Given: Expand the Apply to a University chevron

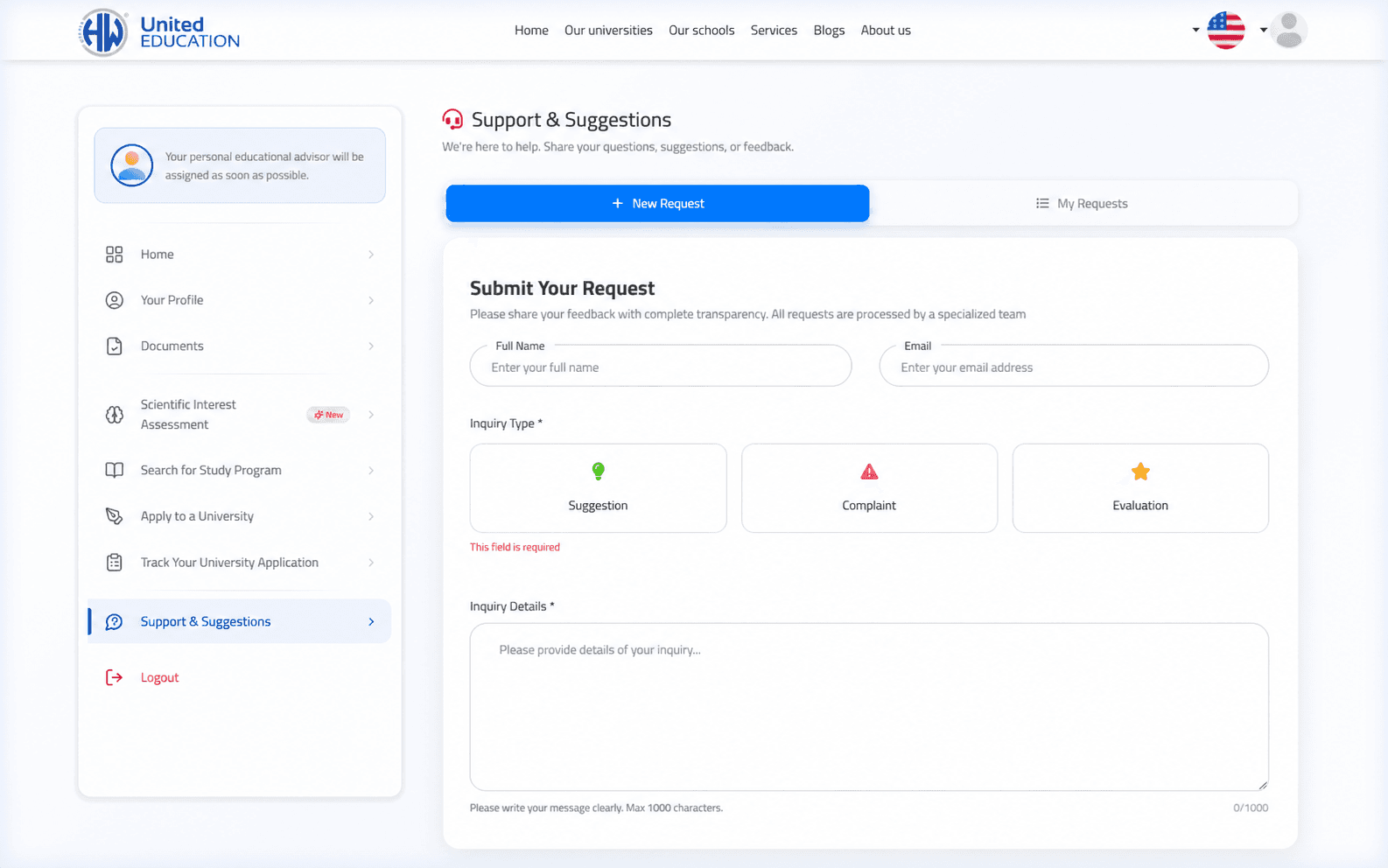Looking at the screenshot, I should (371, 516).
